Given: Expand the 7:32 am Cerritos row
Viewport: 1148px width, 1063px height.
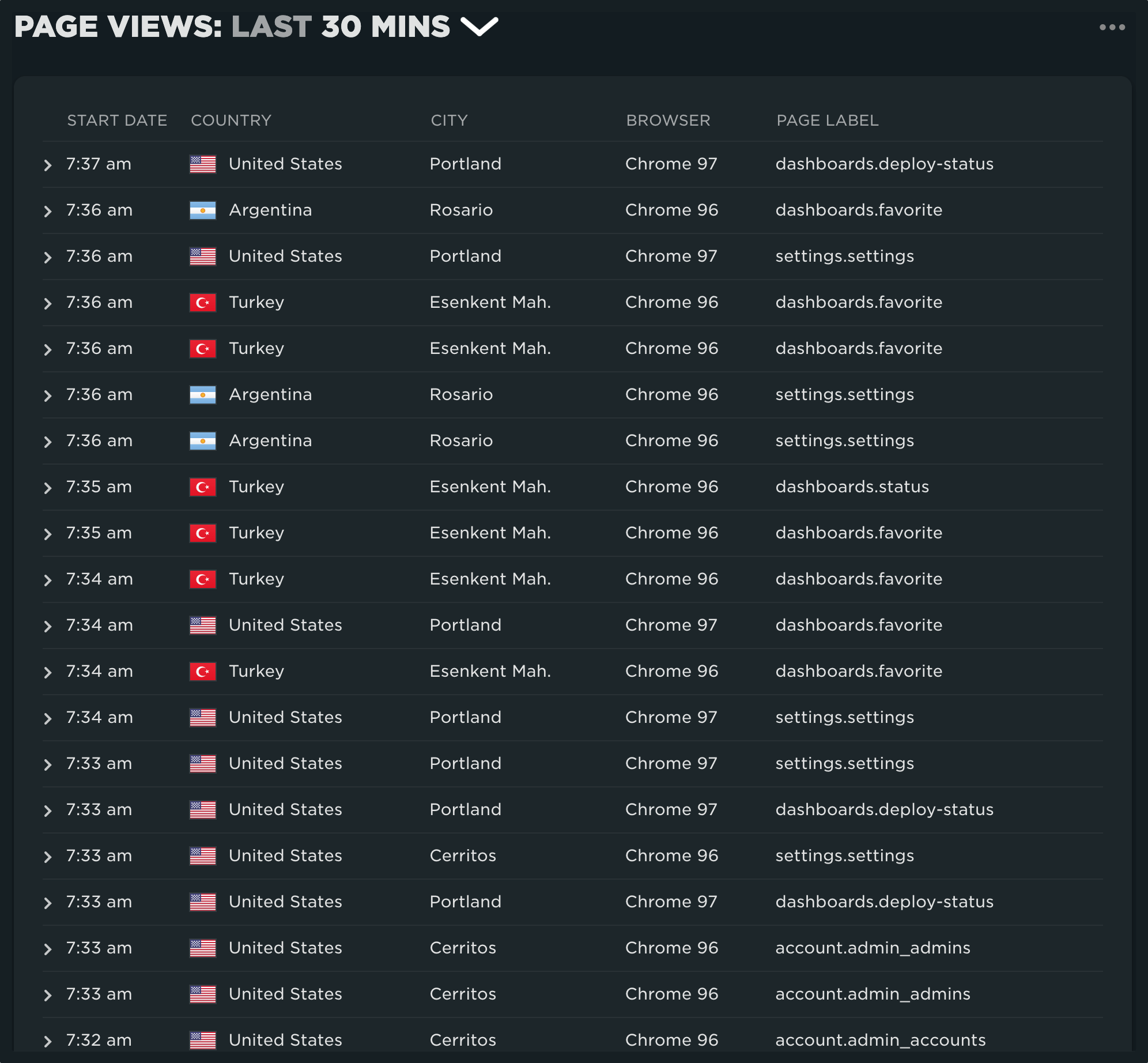Looking at the screenshot, I should tap(47, 1040).
